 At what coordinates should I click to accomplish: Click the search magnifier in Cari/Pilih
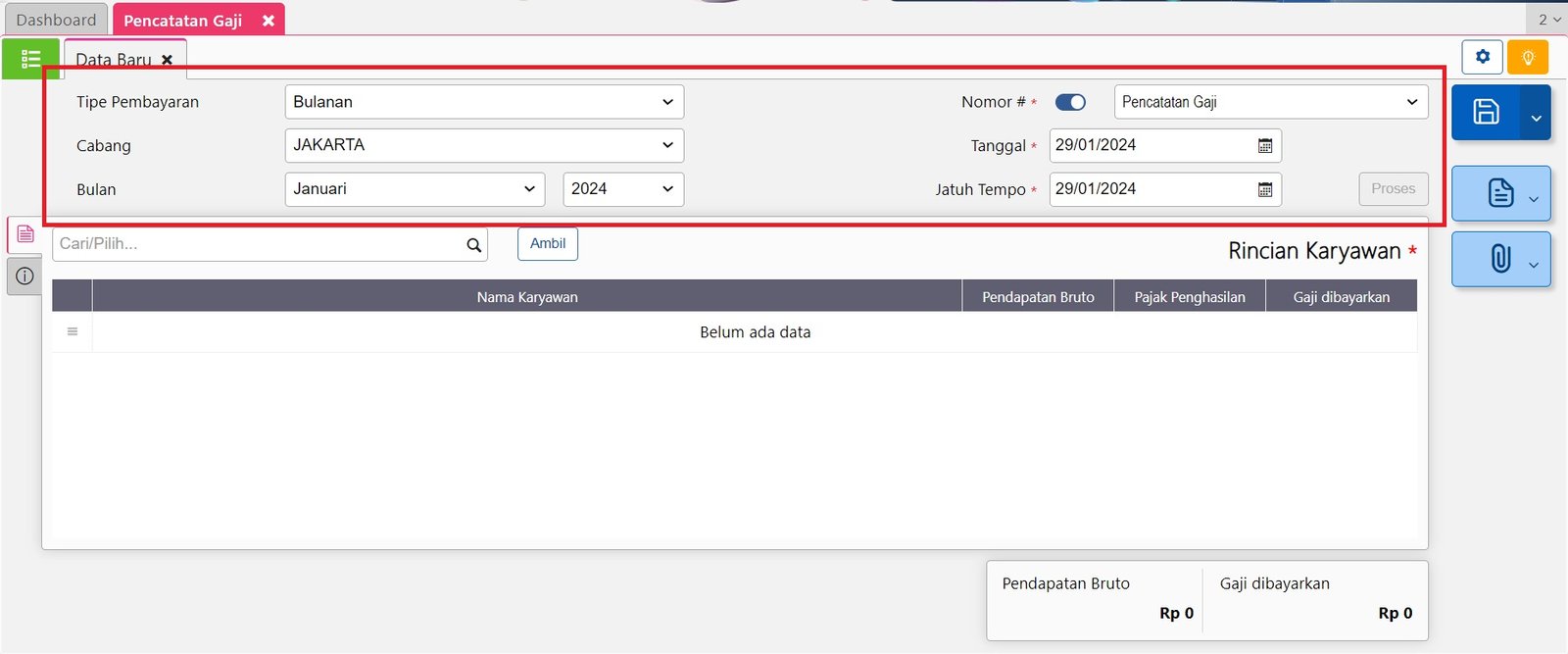[473, 245]
